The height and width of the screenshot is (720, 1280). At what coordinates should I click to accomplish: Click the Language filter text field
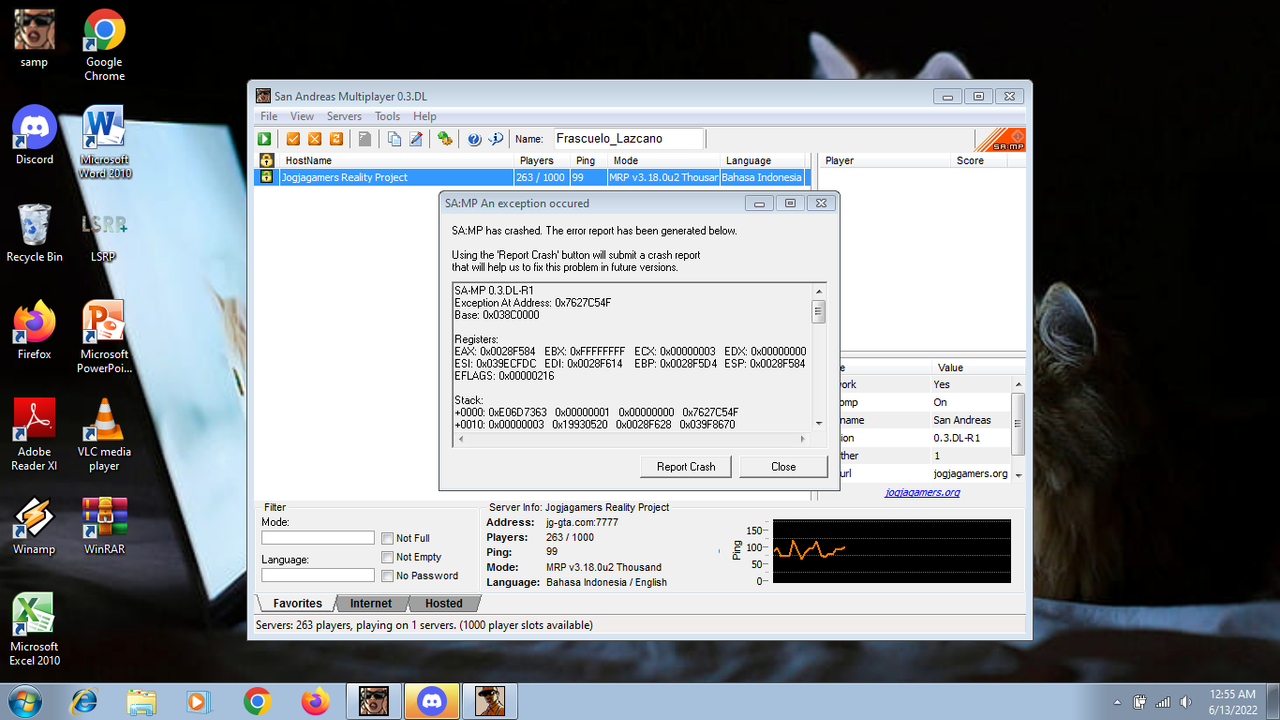pos(318,575)
